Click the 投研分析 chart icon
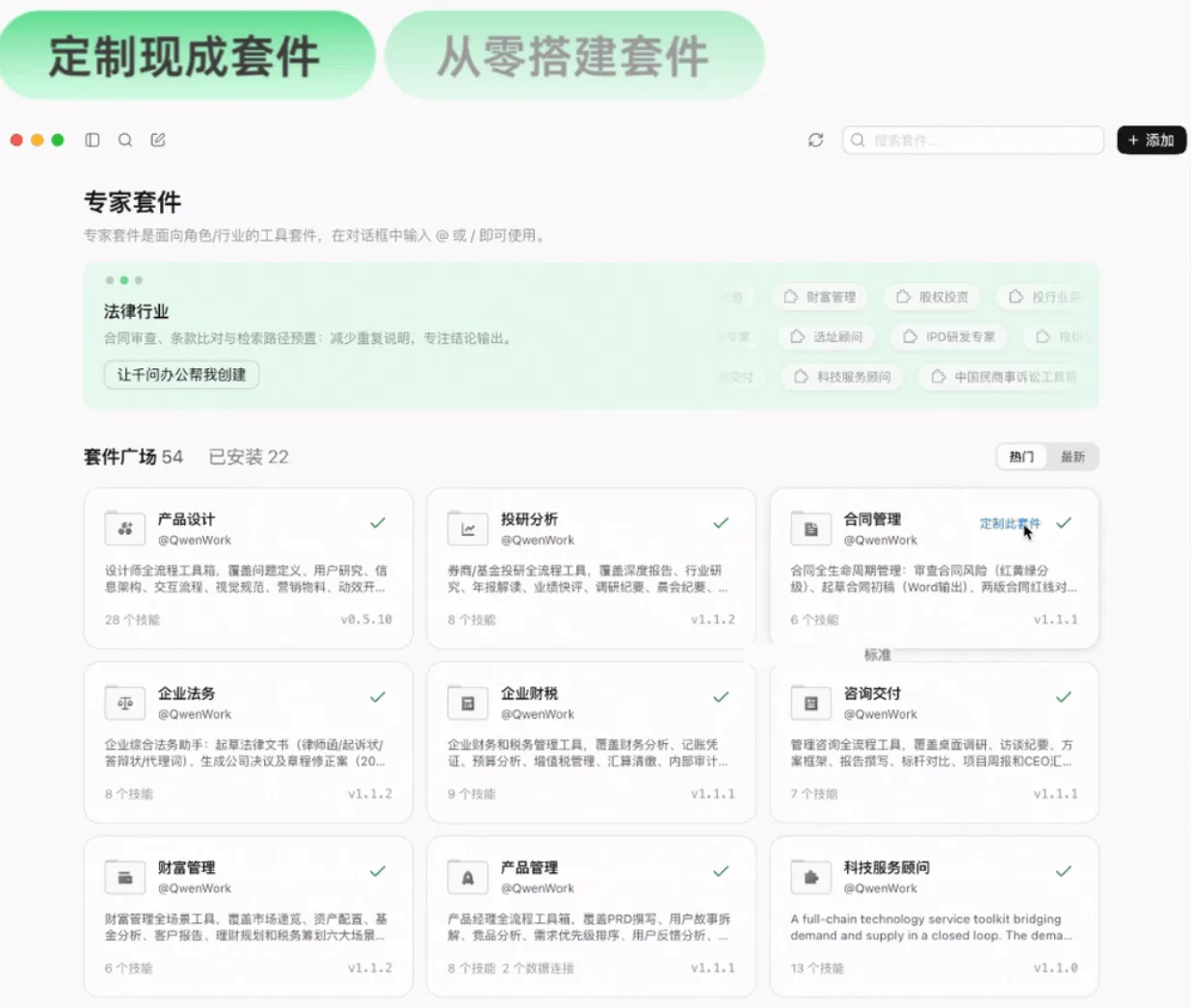 pyautogui.click(x=468, y=529)
